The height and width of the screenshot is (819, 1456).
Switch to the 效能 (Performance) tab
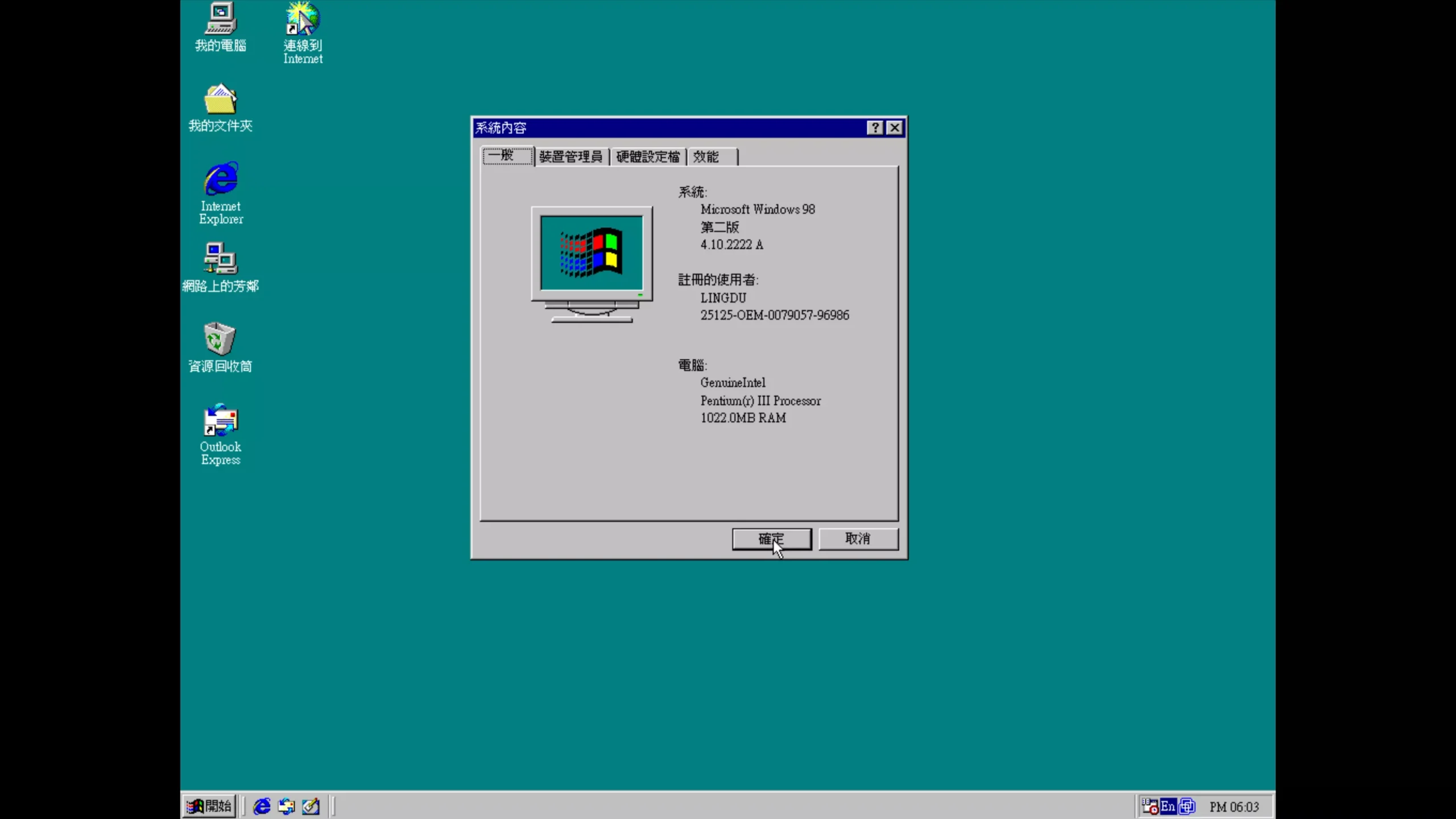pos(712,157)
